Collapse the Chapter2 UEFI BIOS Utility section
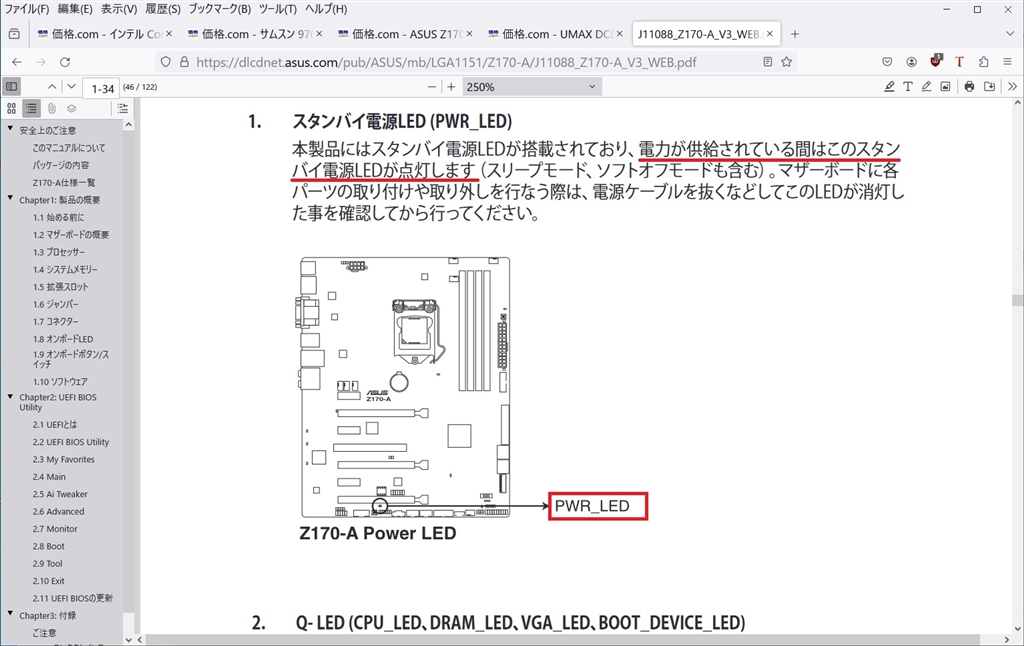 click(10, 396)
